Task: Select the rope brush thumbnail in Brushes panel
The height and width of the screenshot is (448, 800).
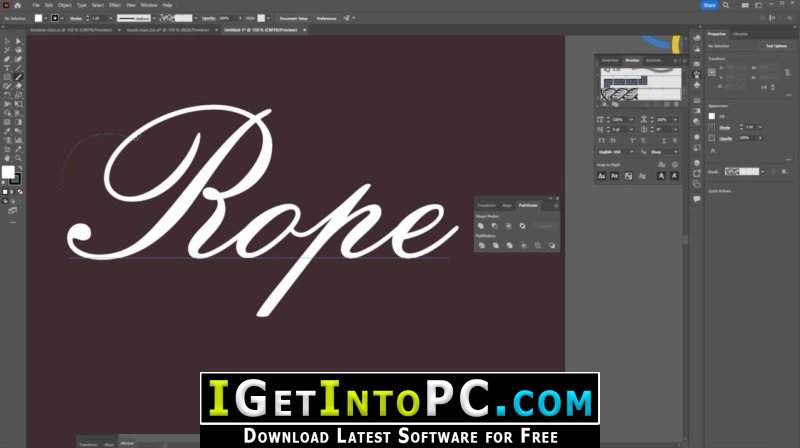Action: point(619,94)
